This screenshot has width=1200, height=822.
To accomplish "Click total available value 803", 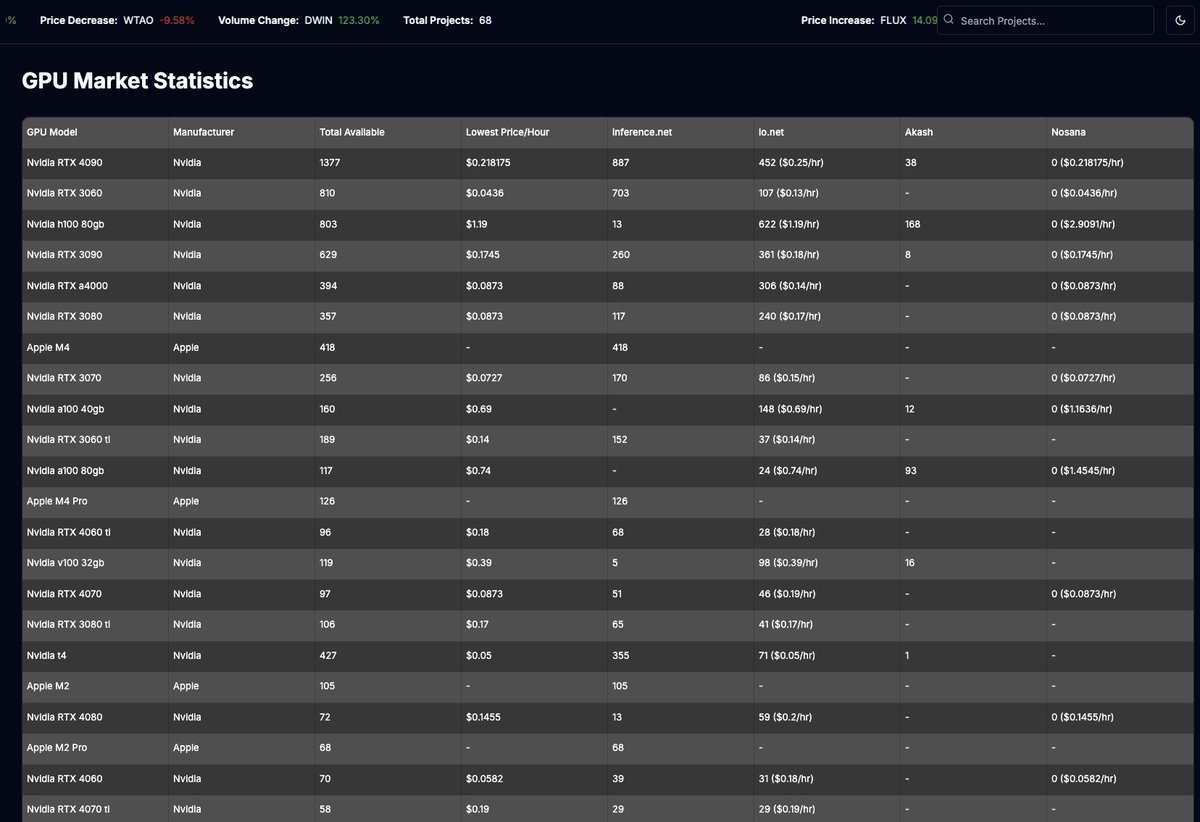I will click(327, 224).
